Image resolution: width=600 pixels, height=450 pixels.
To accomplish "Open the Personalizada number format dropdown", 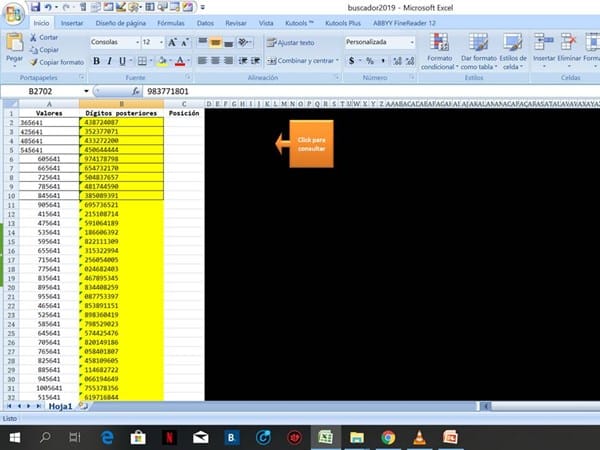I will pyautogui.click(x=412, y=42).
